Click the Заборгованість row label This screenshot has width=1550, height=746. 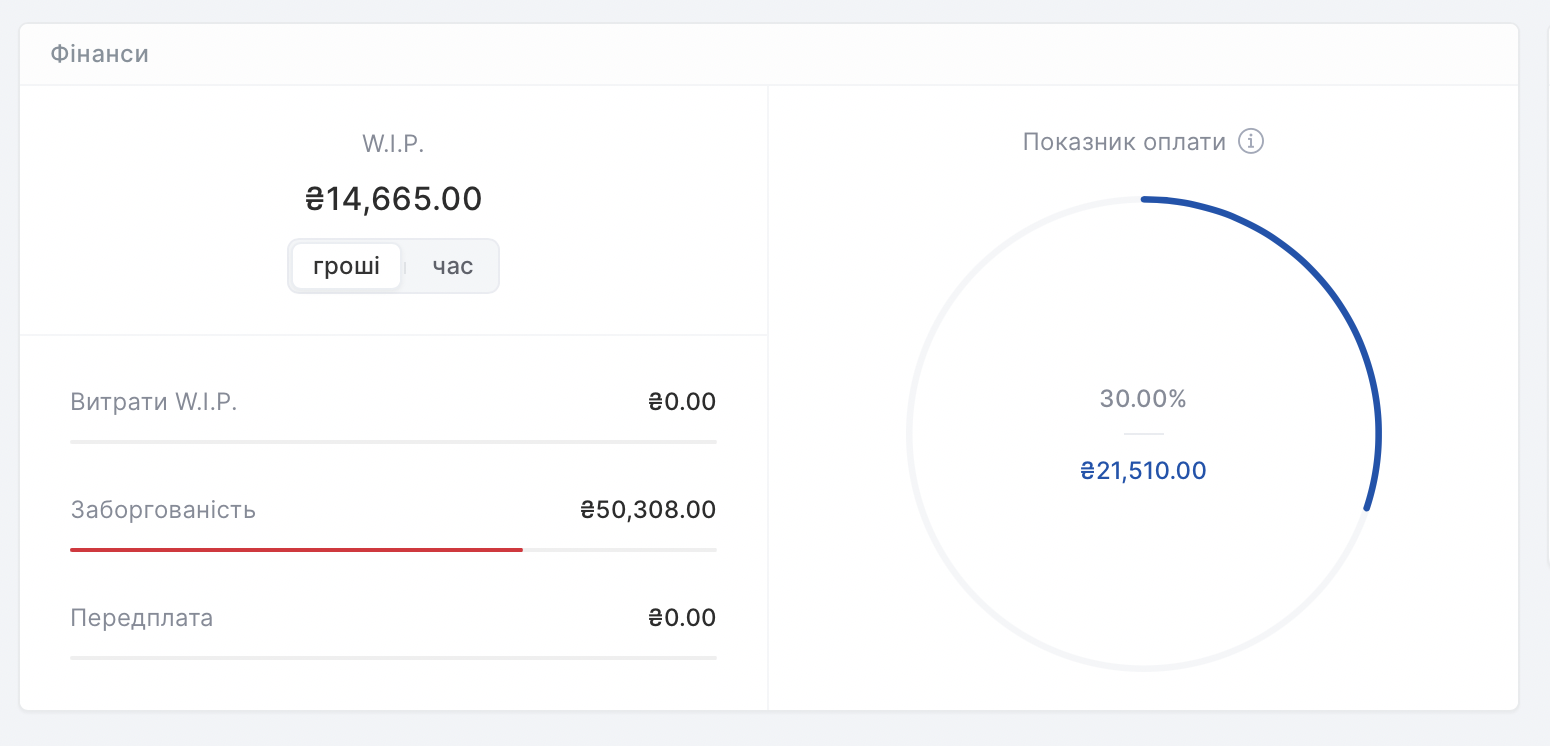[163, 510]
